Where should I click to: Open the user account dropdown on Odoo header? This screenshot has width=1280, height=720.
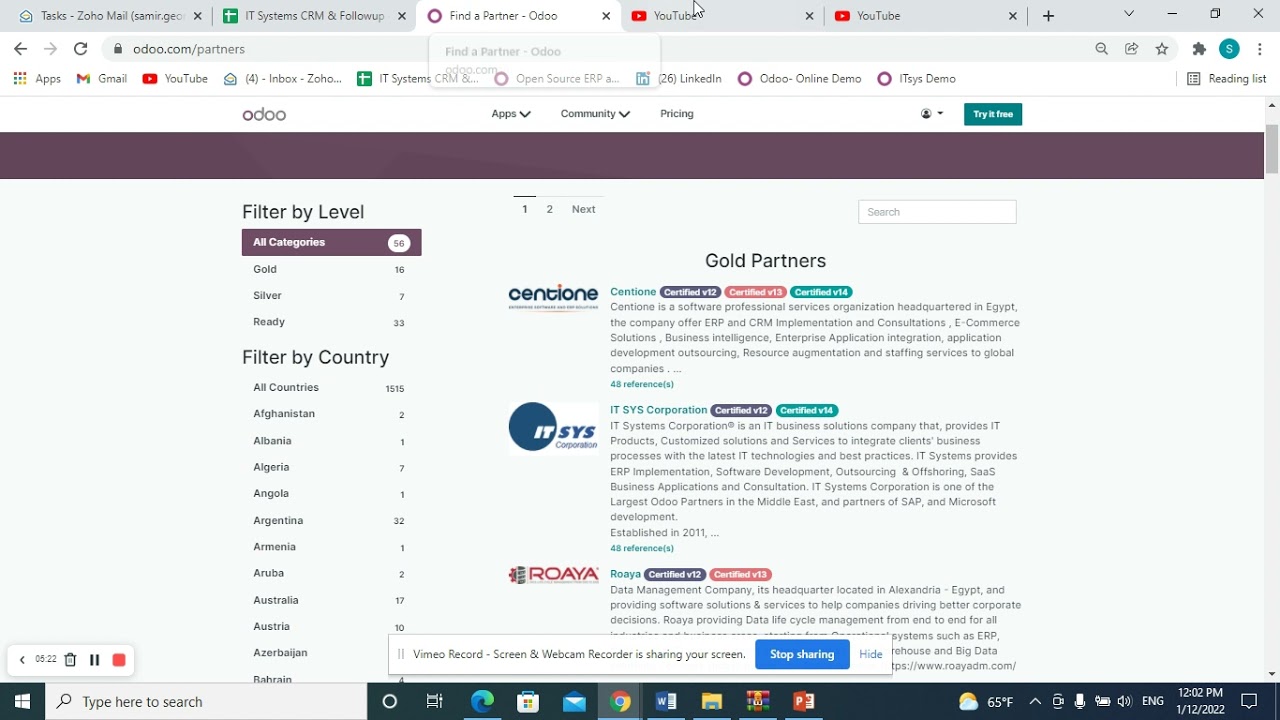(x=932, y=114)
